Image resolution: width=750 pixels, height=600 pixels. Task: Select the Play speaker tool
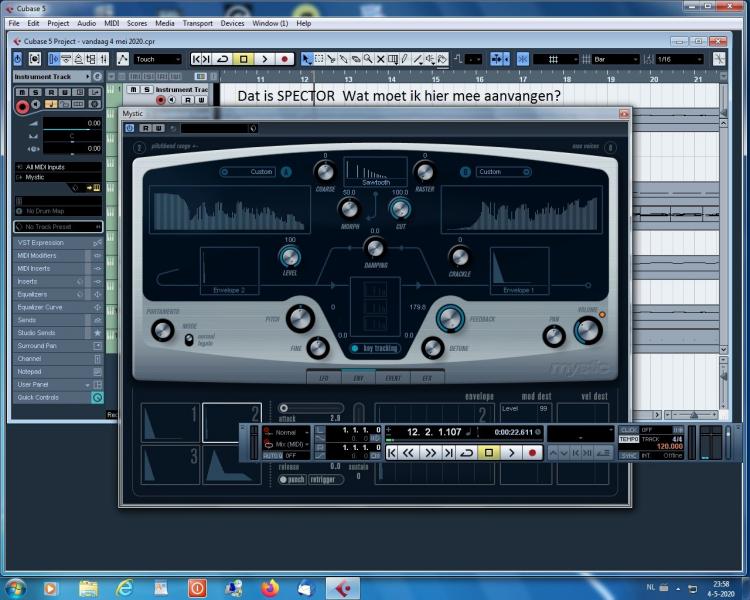[x=430, y=59]
